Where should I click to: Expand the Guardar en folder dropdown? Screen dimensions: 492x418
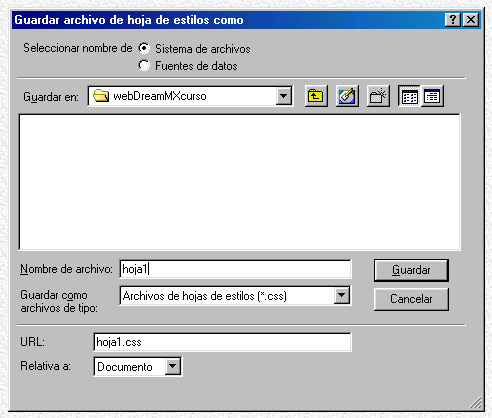(x=284, y=96)
